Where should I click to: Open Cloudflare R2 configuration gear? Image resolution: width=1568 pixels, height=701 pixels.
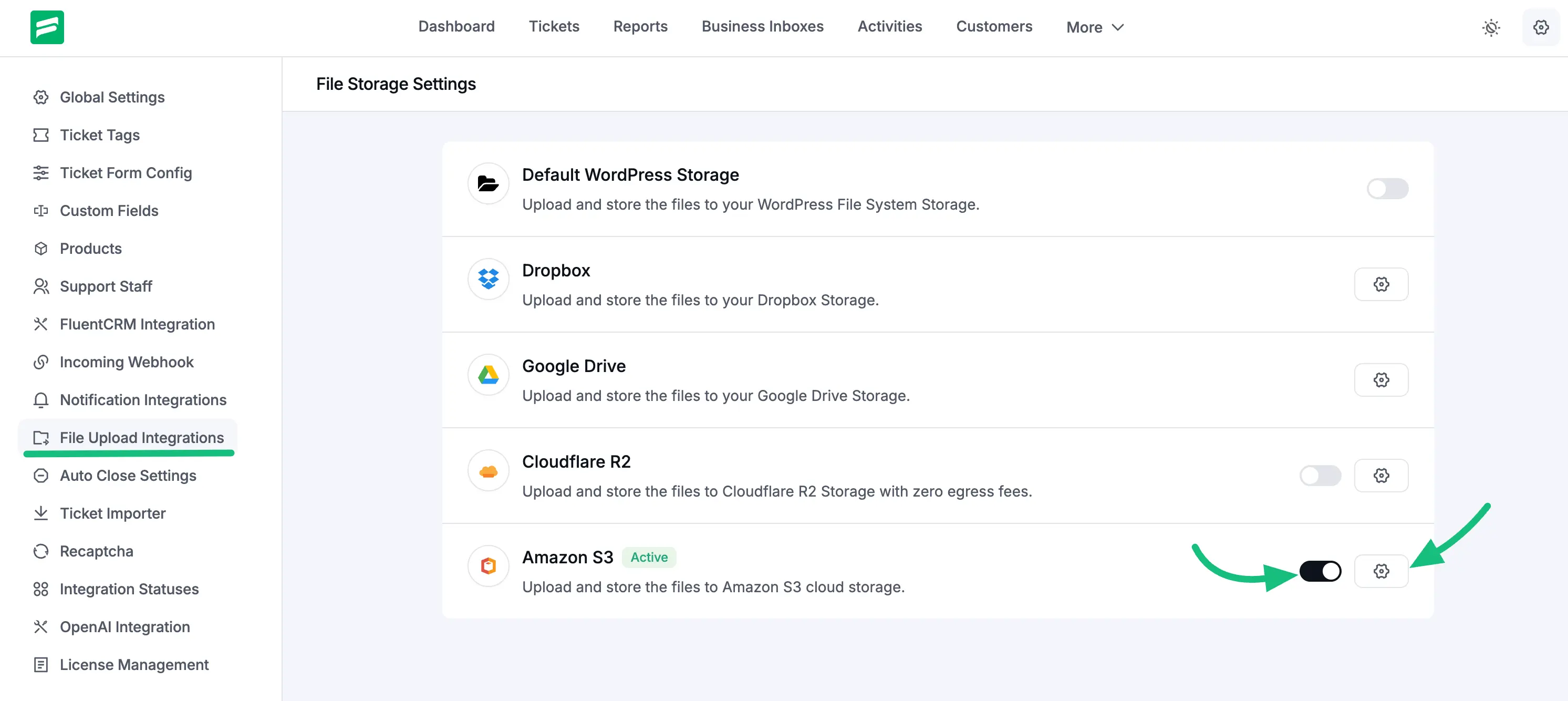click(1381, 476)
